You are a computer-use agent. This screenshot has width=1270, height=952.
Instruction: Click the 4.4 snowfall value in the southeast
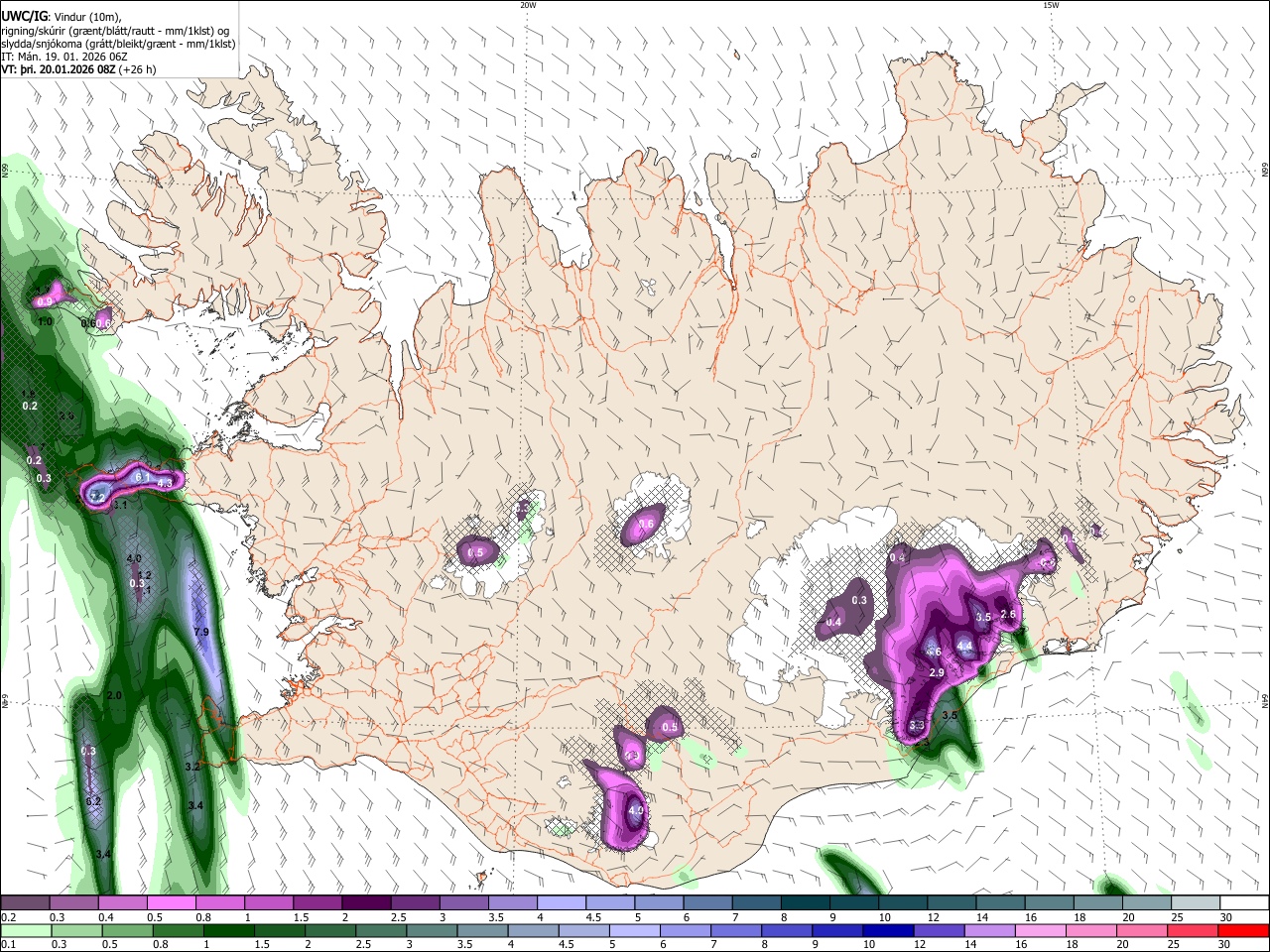coord(964,647)
